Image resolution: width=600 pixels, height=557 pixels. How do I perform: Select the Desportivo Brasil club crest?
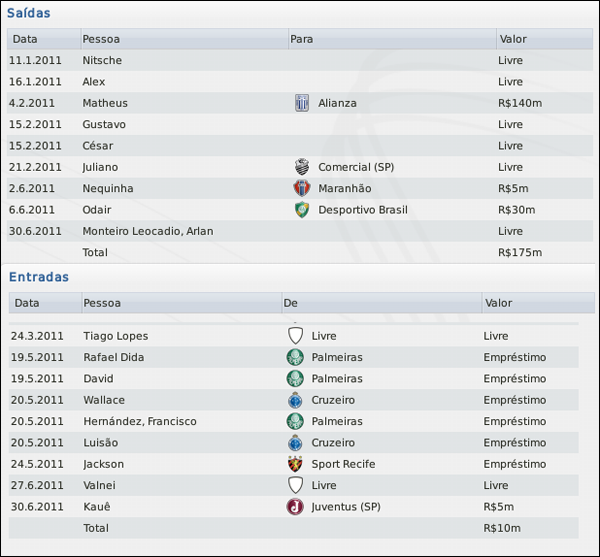click(x=302, y=210)
